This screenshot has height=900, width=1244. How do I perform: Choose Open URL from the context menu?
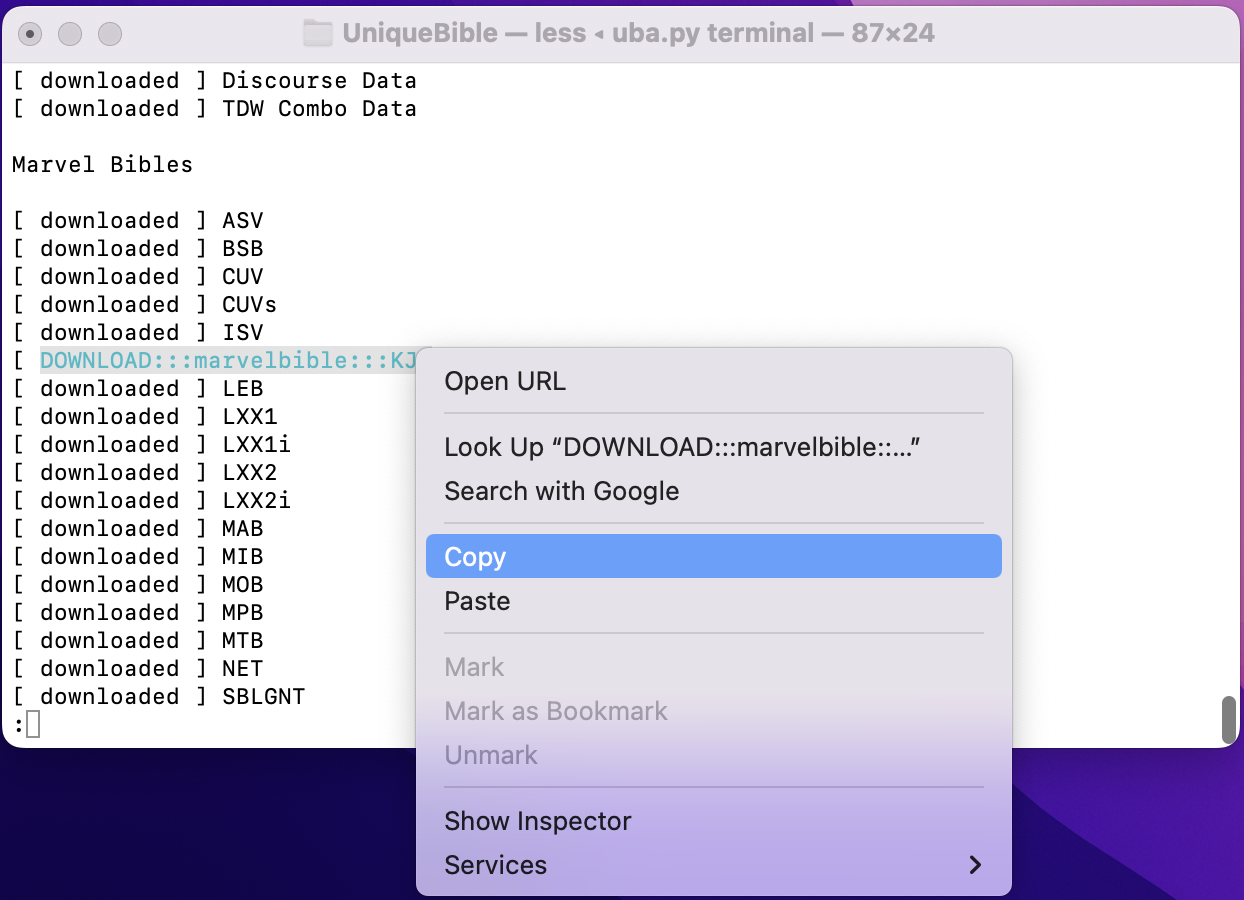[713, 381]
